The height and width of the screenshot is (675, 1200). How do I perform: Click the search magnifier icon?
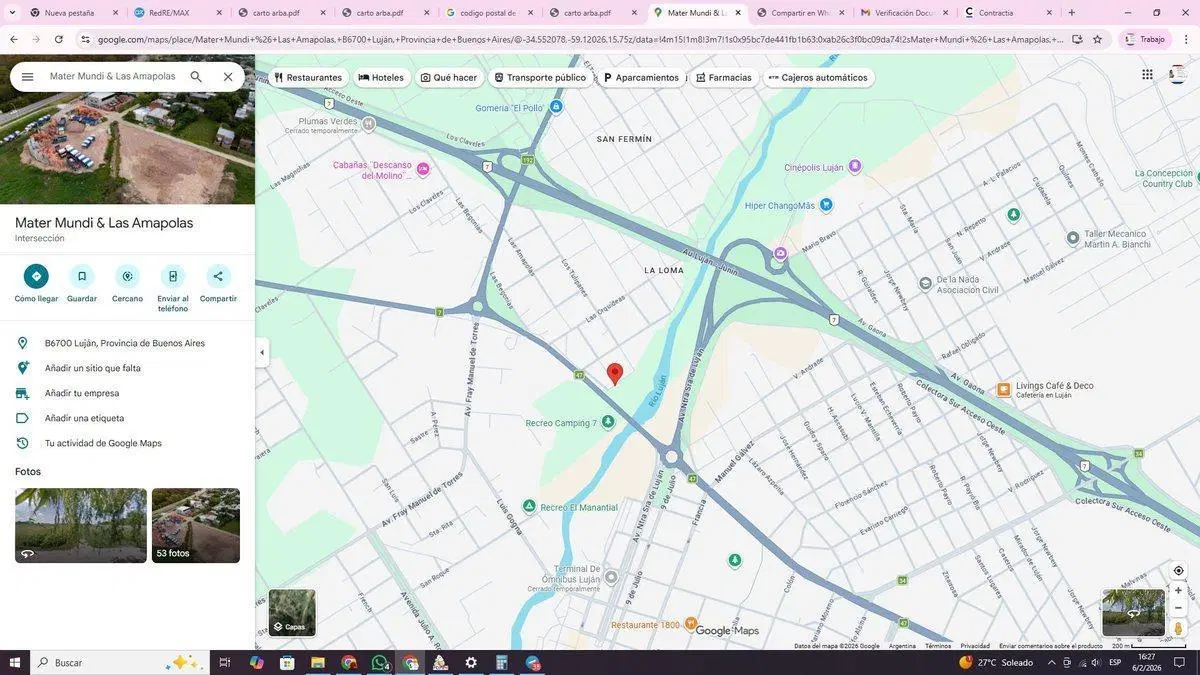[x=196, y=77]
